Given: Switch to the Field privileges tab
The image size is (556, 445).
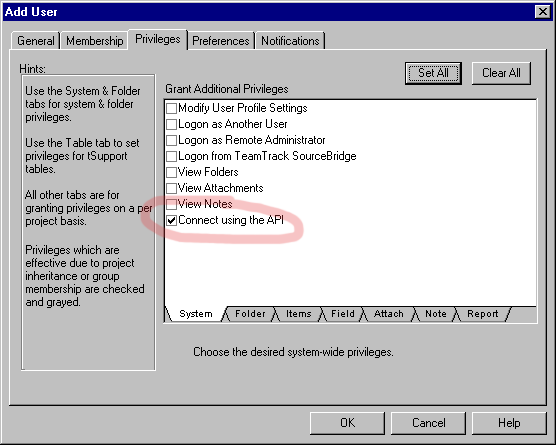Looking at the screenshot, I should click(x=343, y=314).
